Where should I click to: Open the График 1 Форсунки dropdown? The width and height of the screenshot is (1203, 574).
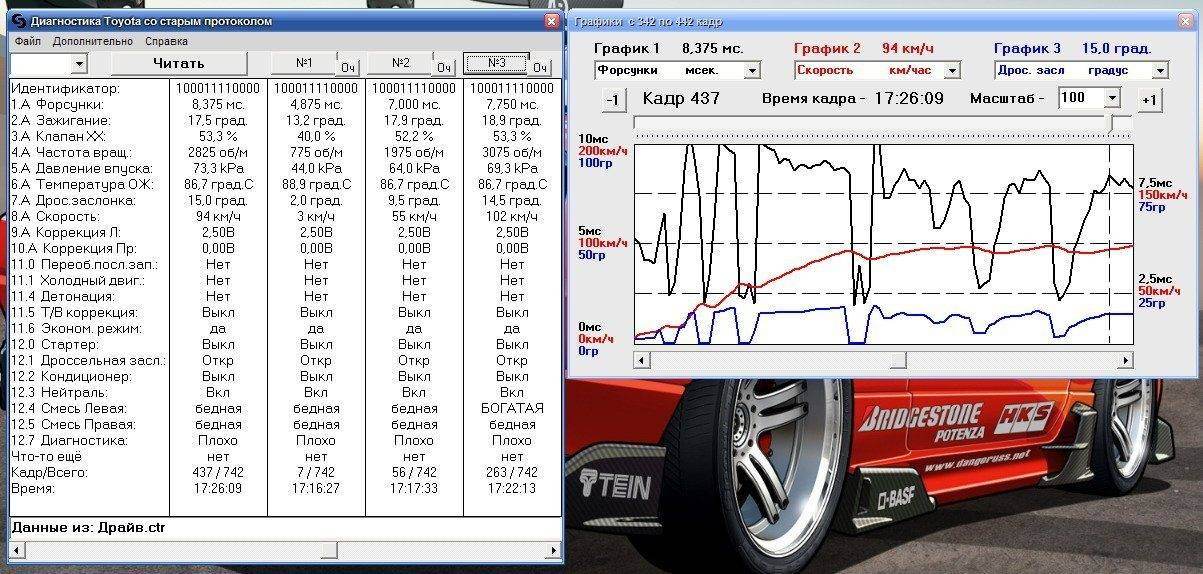pyautogui.click(x=752, y=71)
